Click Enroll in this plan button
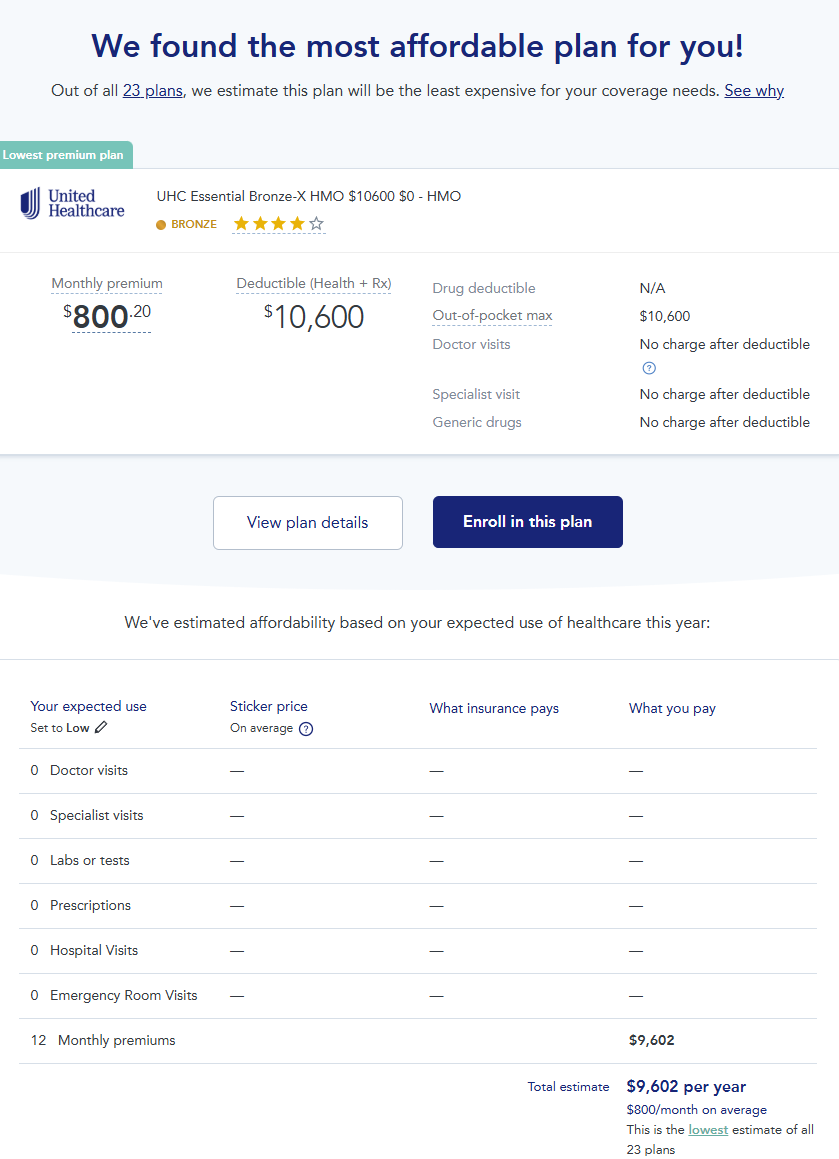The image size is (839, 1159). pos(528,522)
